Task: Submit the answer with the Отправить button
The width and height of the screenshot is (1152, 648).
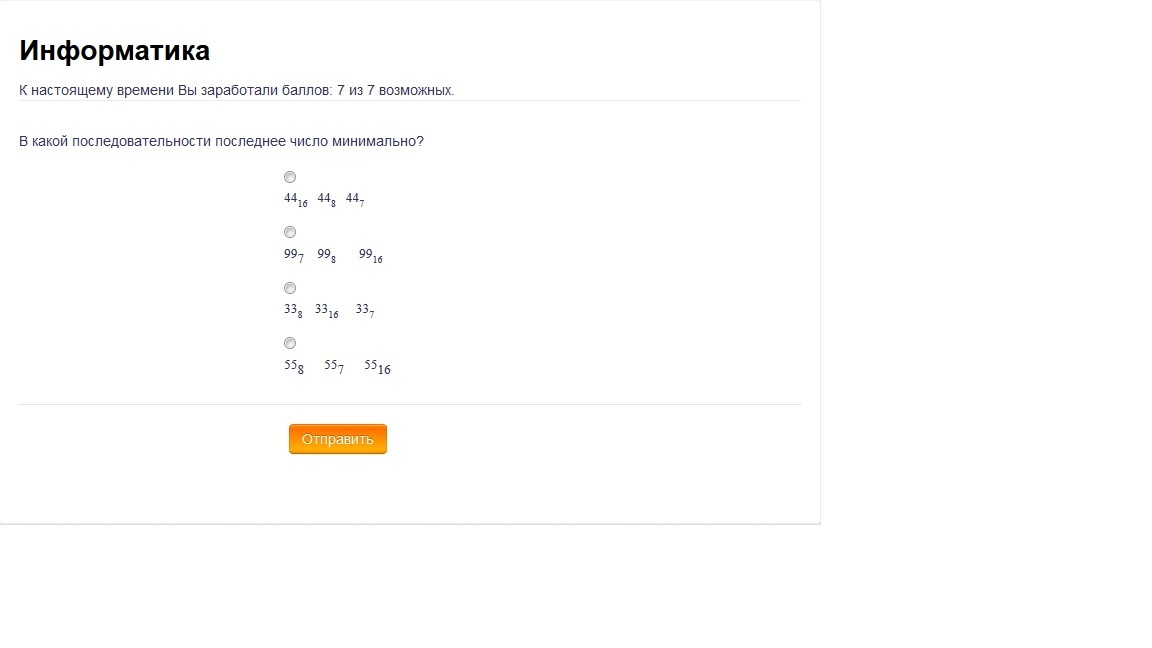Action: click(x=338, y=439)
